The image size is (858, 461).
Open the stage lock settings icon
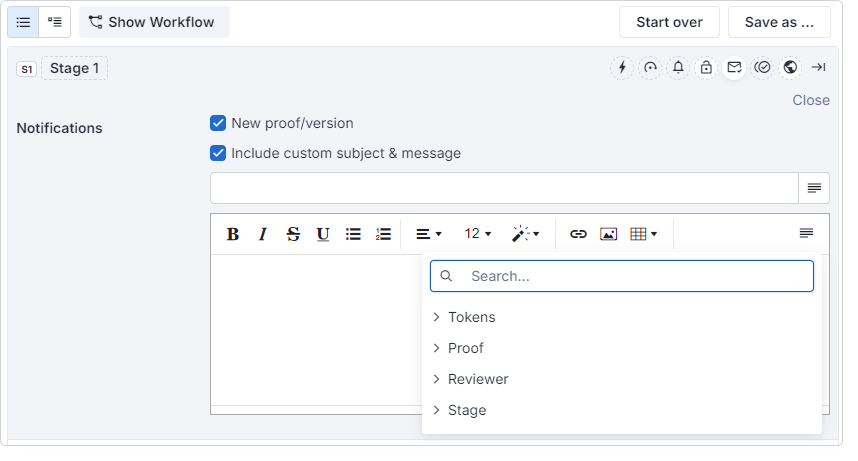pyautogui.click(x=706, y=67)
